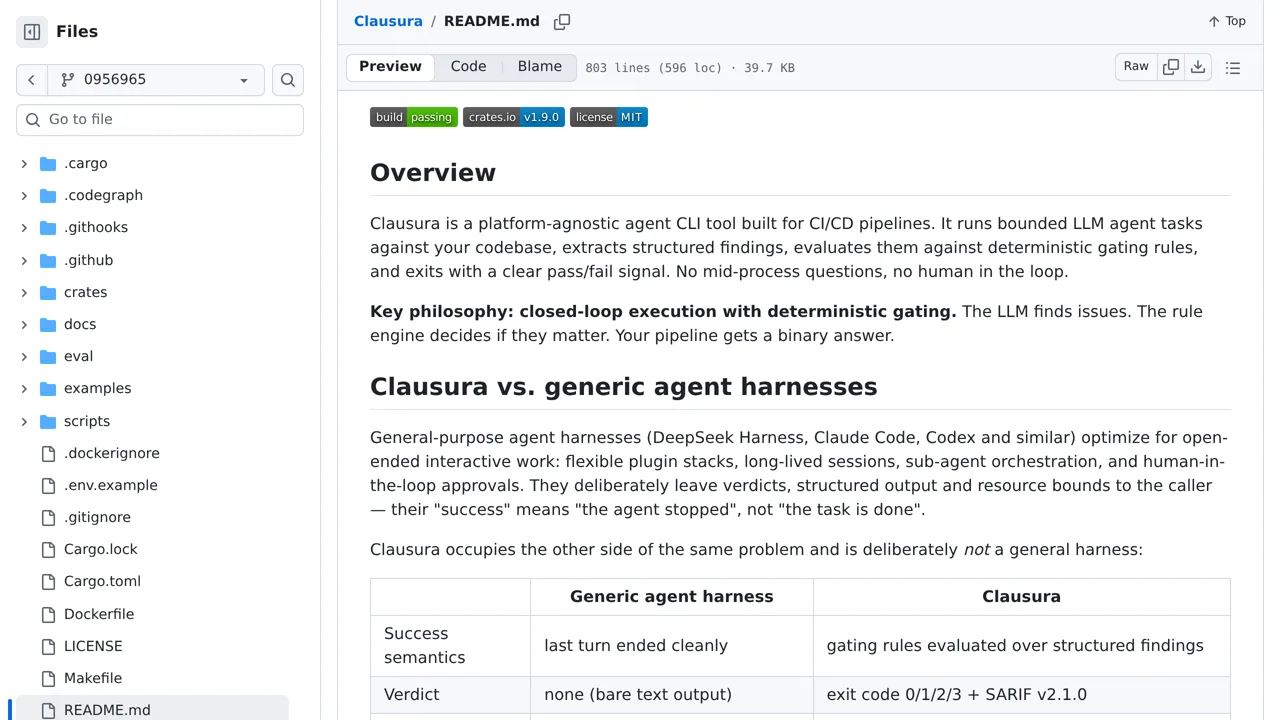
Task: Open the scripts folder icon
Action: click(x=48, y=421)
